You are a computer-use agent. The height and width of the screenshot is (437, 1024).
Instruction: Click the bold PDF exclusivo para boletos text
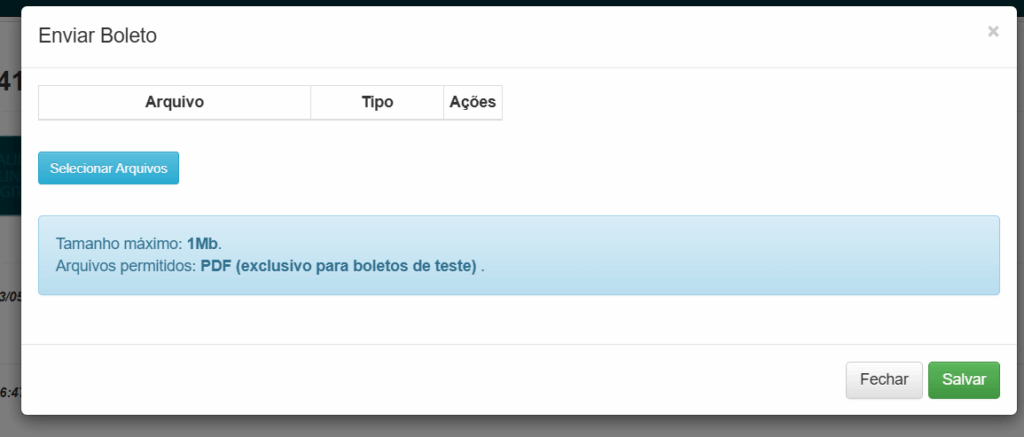[338, 267]
